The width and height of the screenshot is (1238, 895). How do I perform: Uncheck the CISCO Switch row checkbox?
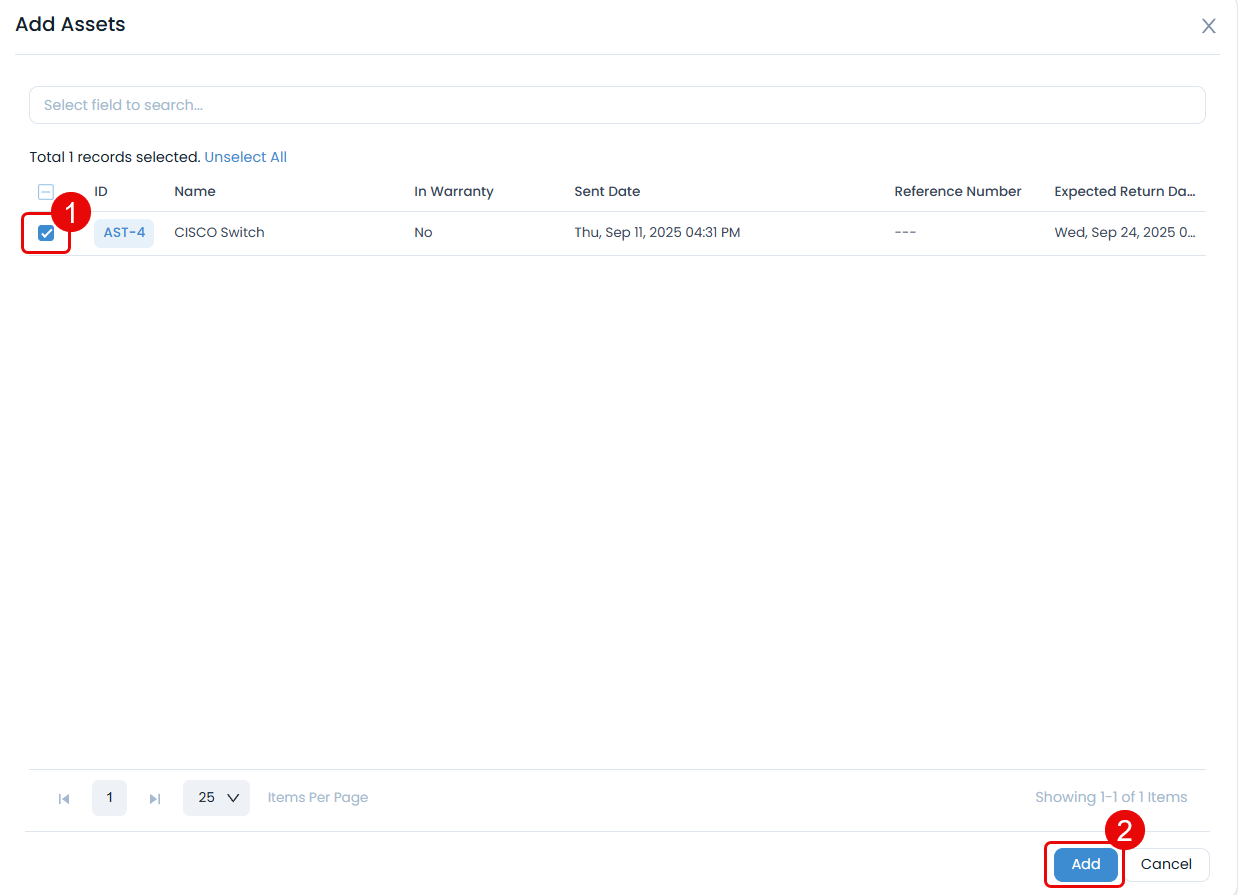click(x=45, y=232)
